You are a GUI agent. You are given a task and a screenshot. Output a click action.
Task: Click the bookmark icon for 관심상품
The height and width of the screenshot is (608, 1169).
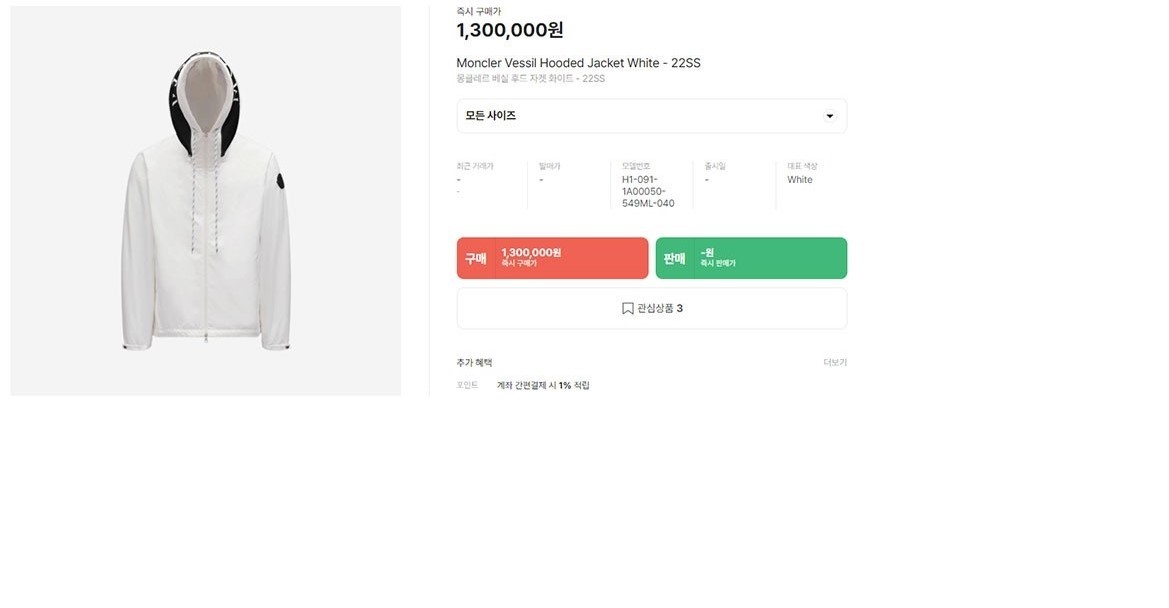click(628, 309)
